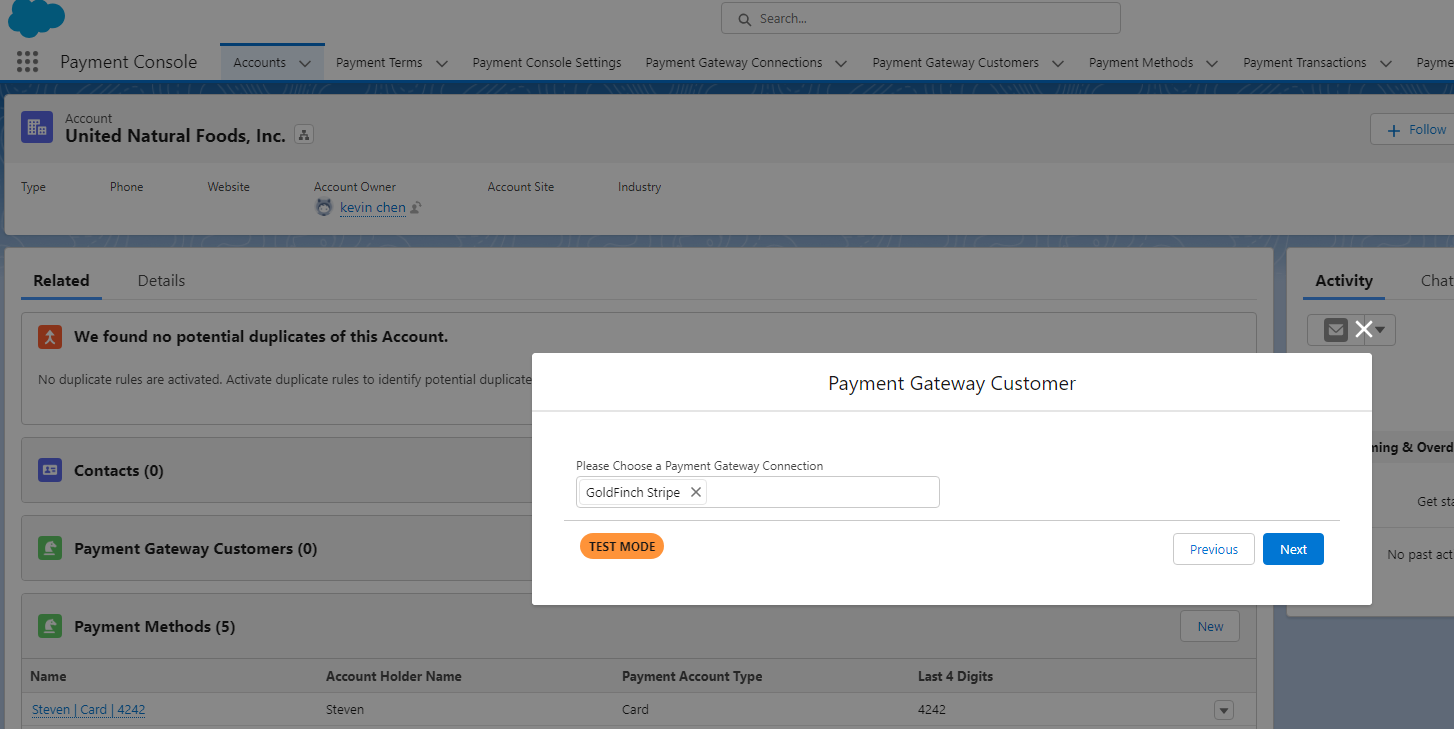
Task: Click the TEST MODE badge
Action: (x=622, y=547)
